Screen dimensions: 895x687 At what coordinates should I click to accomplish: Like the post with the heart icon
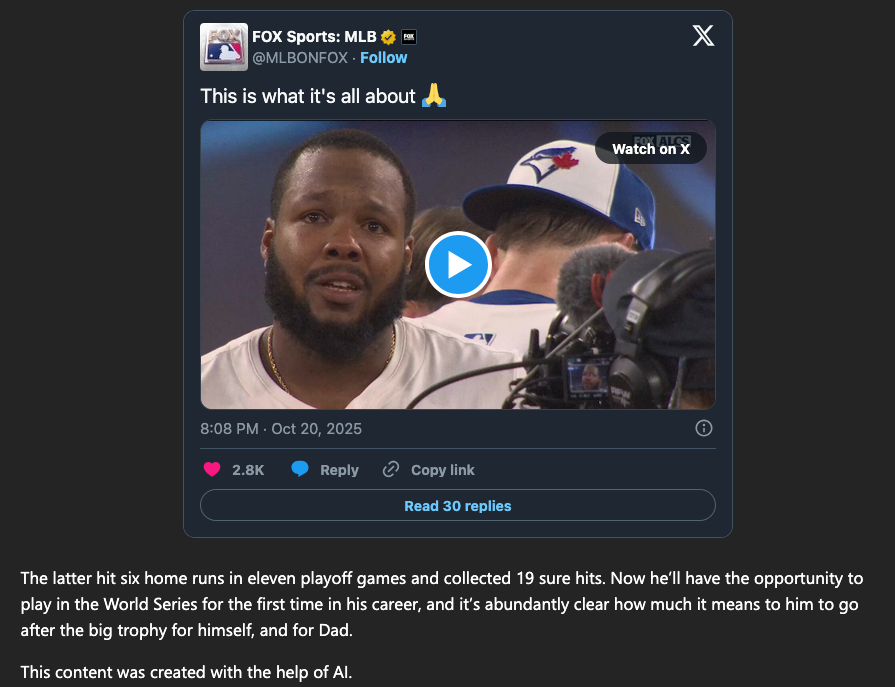click(x=212, y=469)
